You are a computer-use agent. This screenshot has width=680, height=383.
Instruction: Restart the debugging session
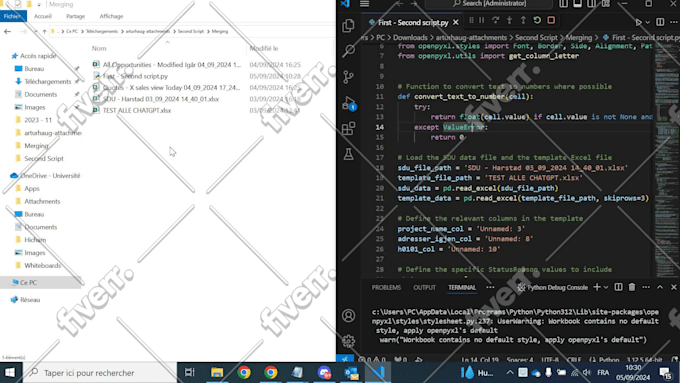pyautogui.click(x=537, y=20)
